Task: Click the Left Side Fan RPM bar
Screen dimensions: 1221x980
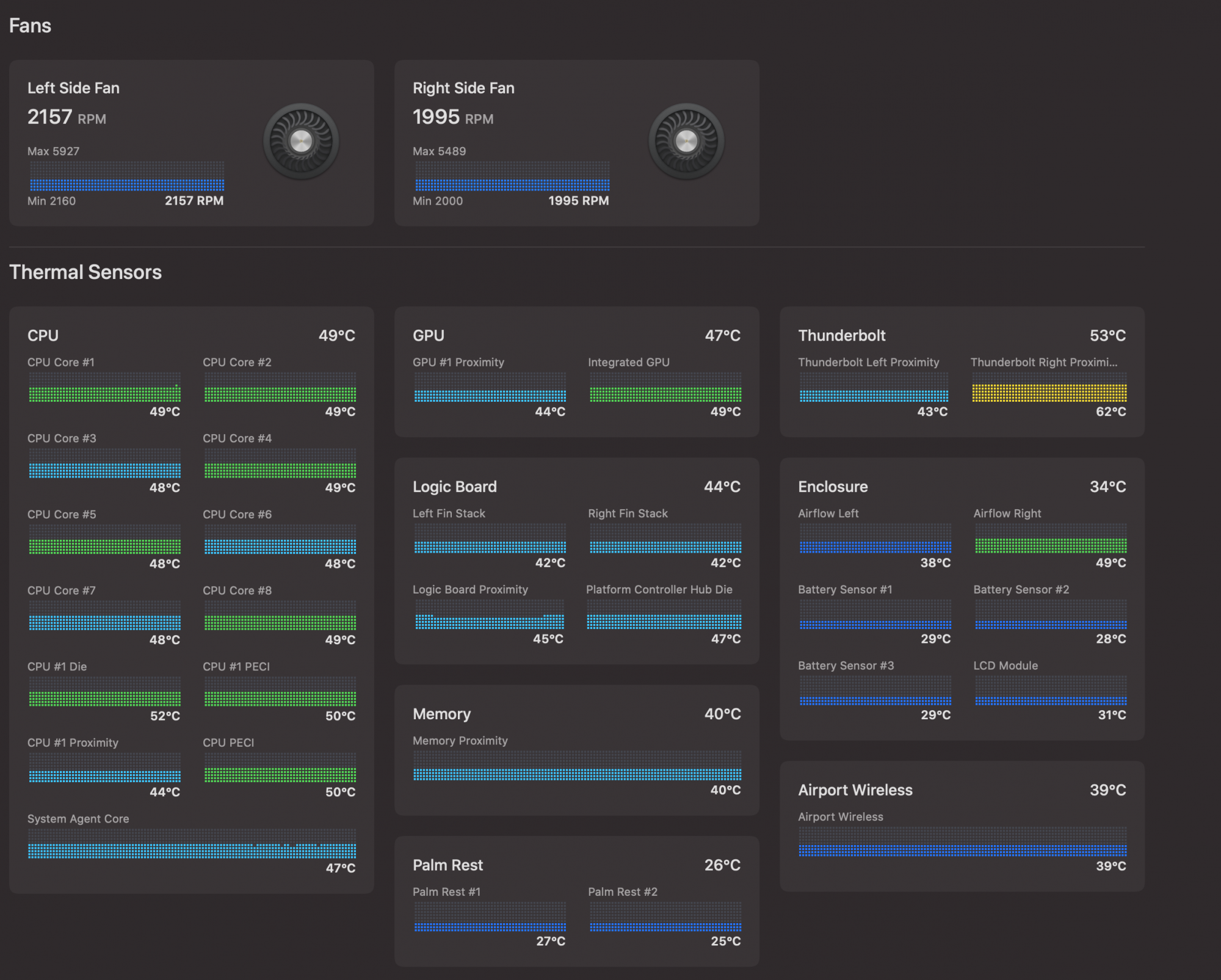Action: tap(127, 176)
